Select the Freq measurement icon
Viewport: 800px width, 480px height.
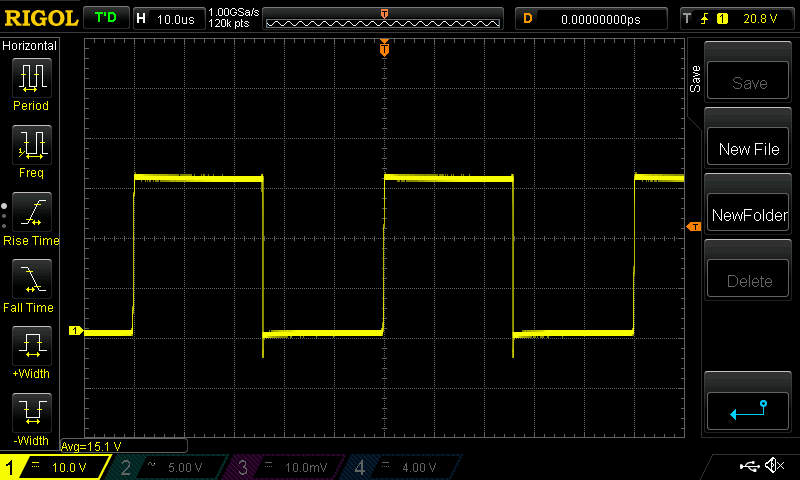31,150
